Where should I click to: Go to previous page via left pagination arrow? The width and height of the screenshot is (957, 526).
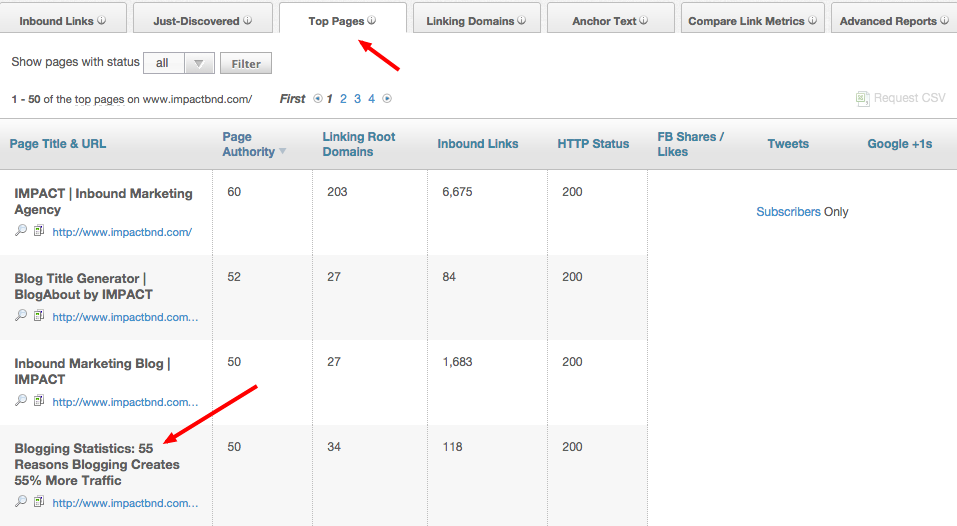[x=317, y=98]
